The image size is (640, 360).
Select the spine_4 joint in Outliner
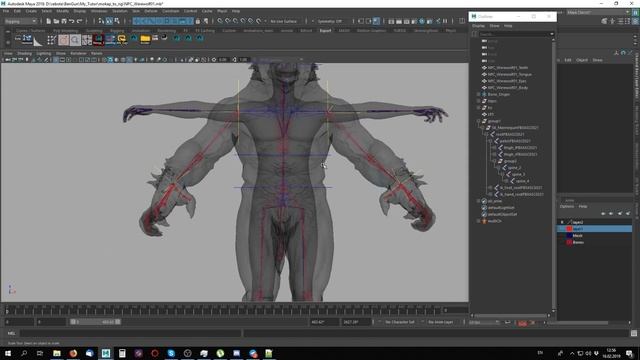pyautogui.click(x=522, y=181)
